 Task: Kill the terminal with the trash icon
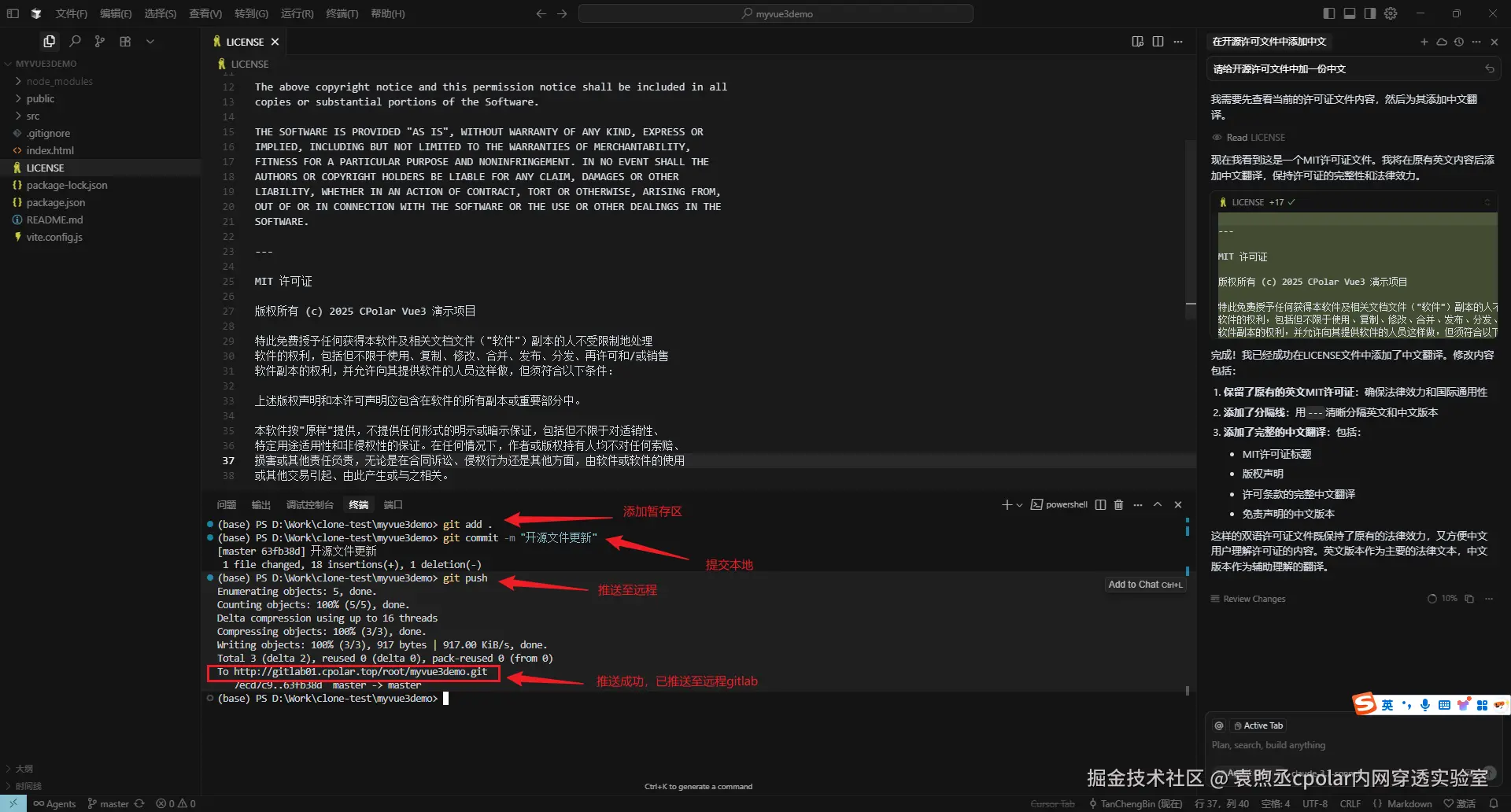click(x=1118, y=504)
